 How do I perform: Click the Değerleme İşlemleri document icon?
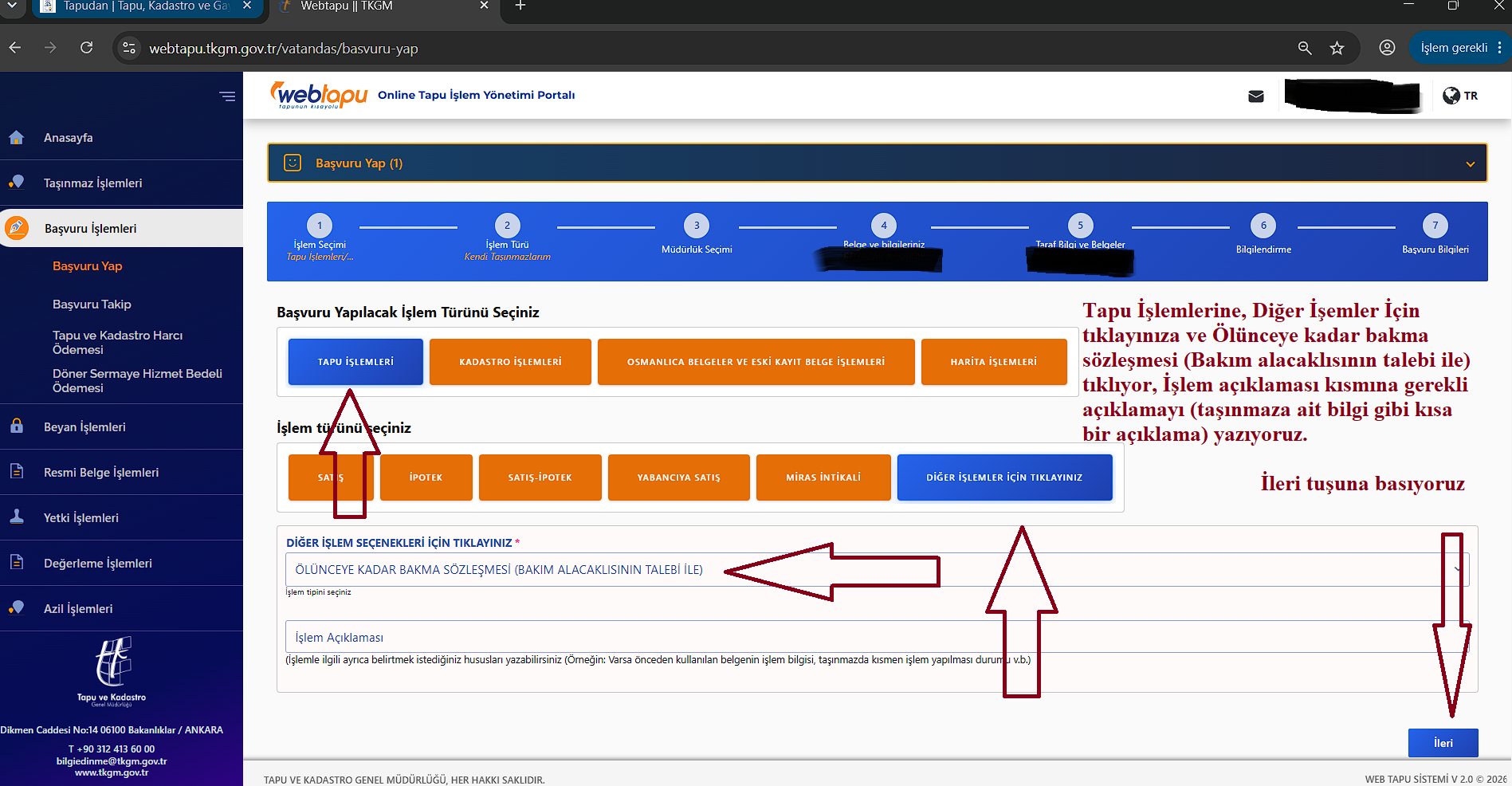[16, 563]
